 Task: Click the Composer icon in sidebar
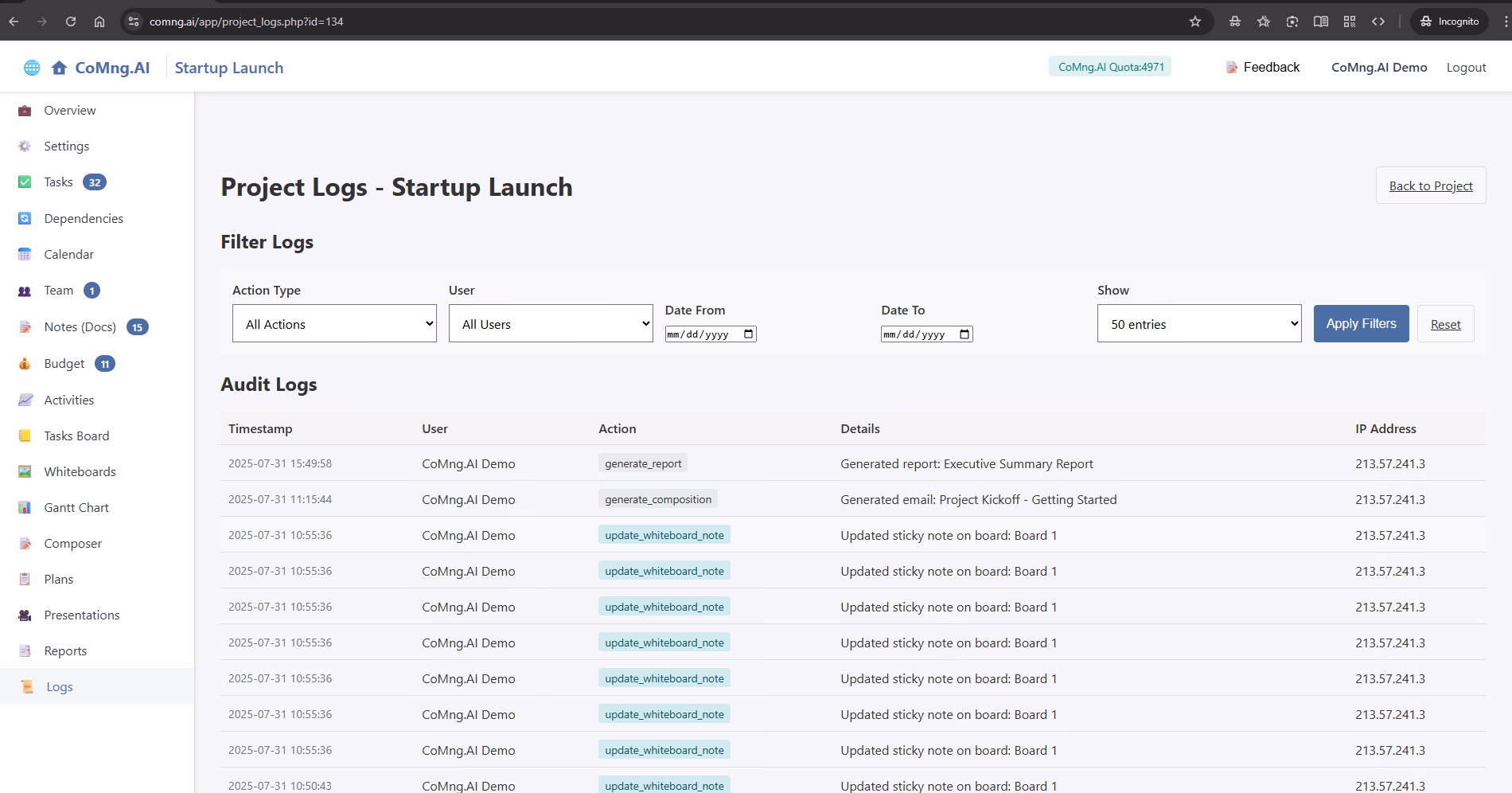click(x=25, y=544)
